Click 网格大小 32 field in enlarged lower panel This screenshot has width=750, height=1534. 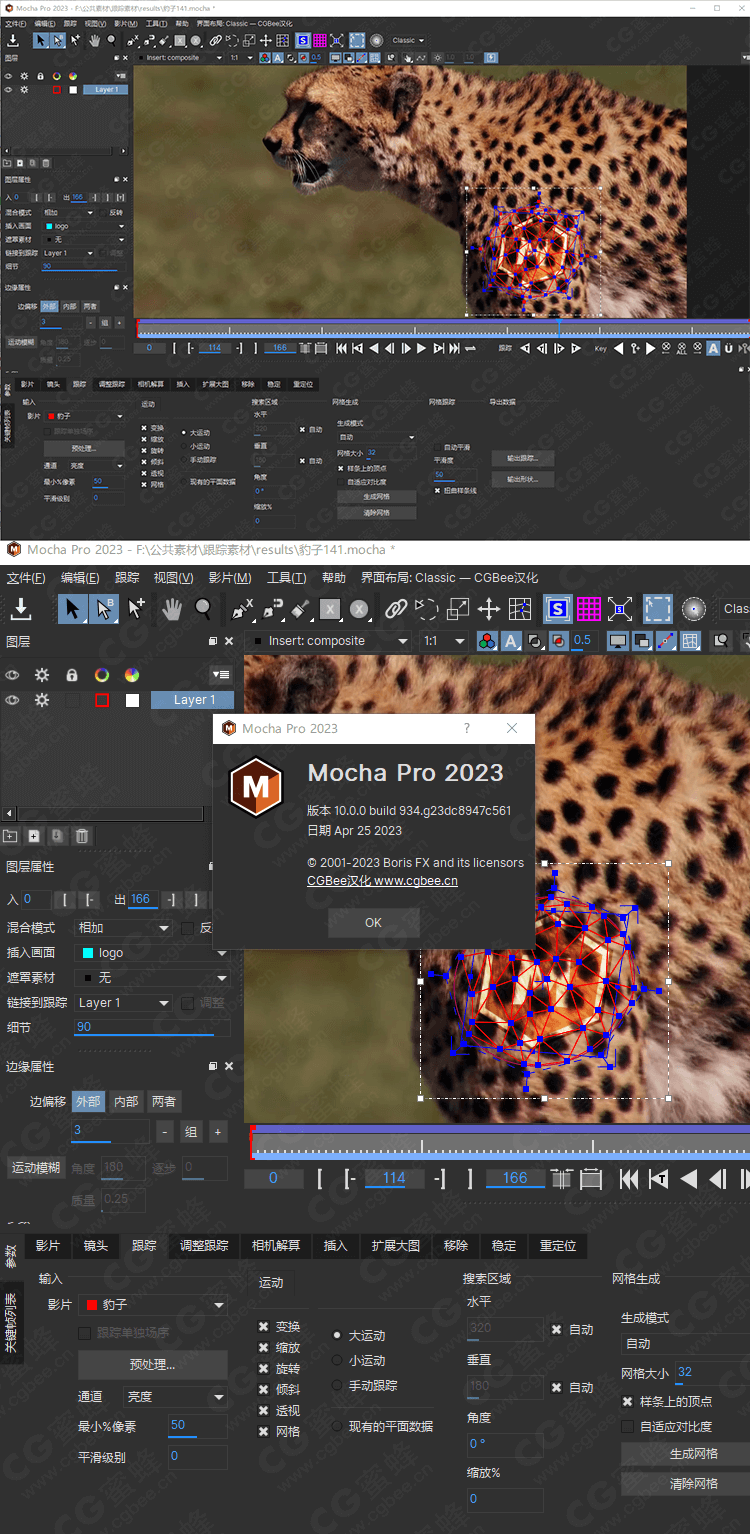pyautogui.click(x=712, y=1373)
